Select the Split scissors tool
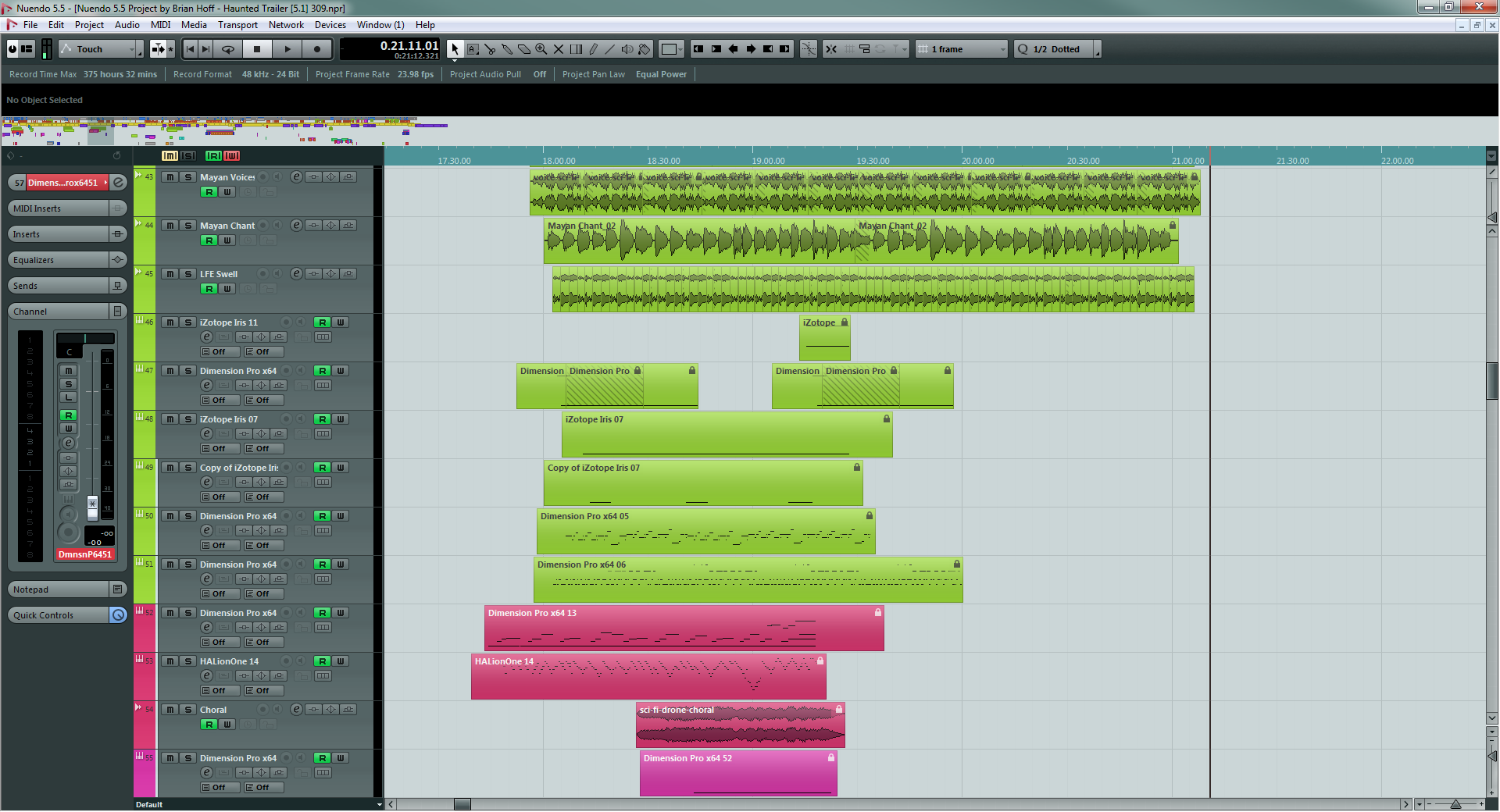 tap(490, 49)
